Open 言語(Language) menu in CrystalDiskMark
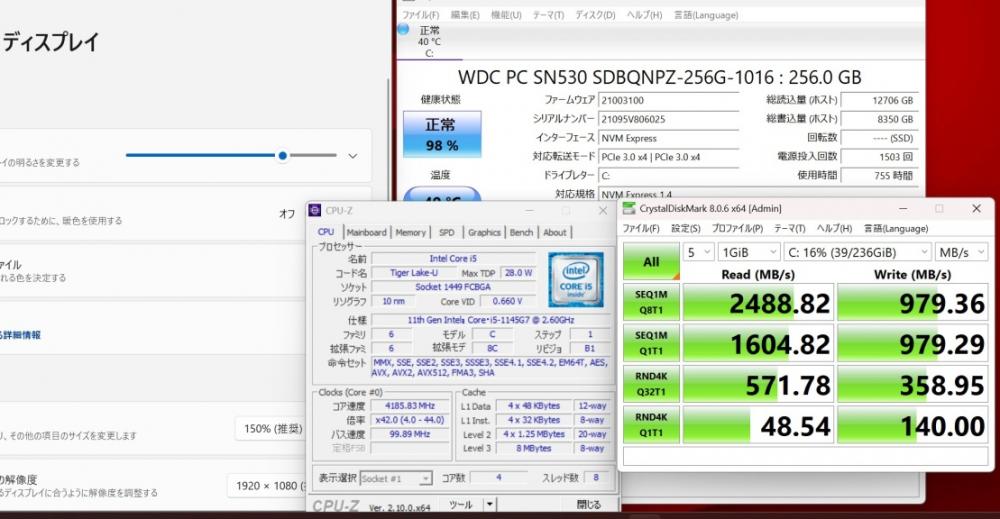Image resolution: width=1000 pixels, height=519 pixels. click(x=896, y=228)
